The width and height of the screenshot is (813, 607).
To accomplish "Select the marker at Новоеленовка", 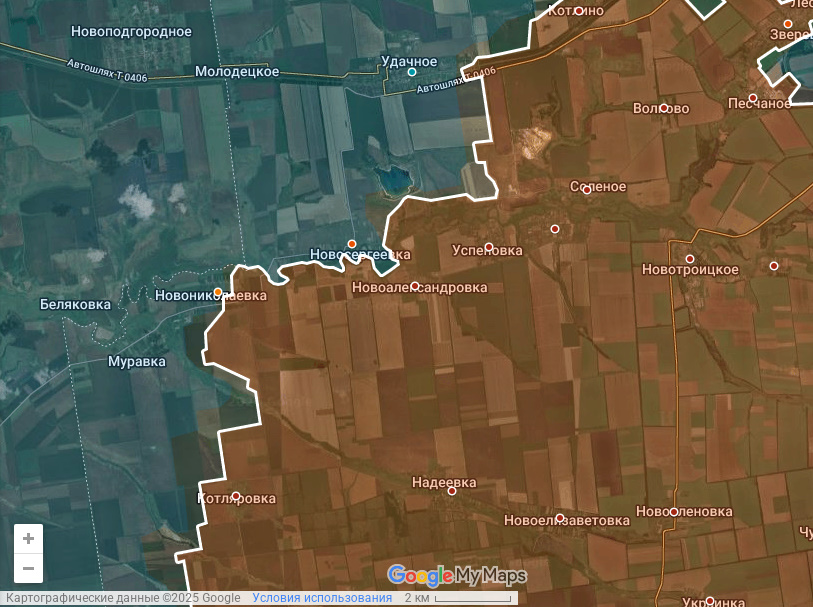I will click(x=674, y=512).
